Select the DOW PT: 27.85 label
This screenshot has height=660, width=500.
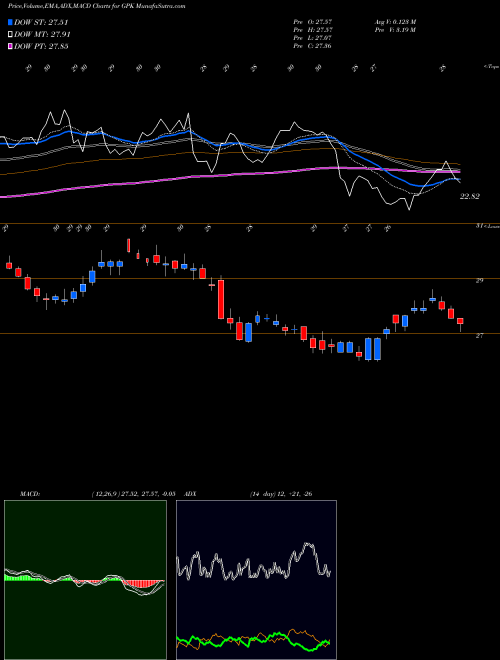[x=41, y=46]
